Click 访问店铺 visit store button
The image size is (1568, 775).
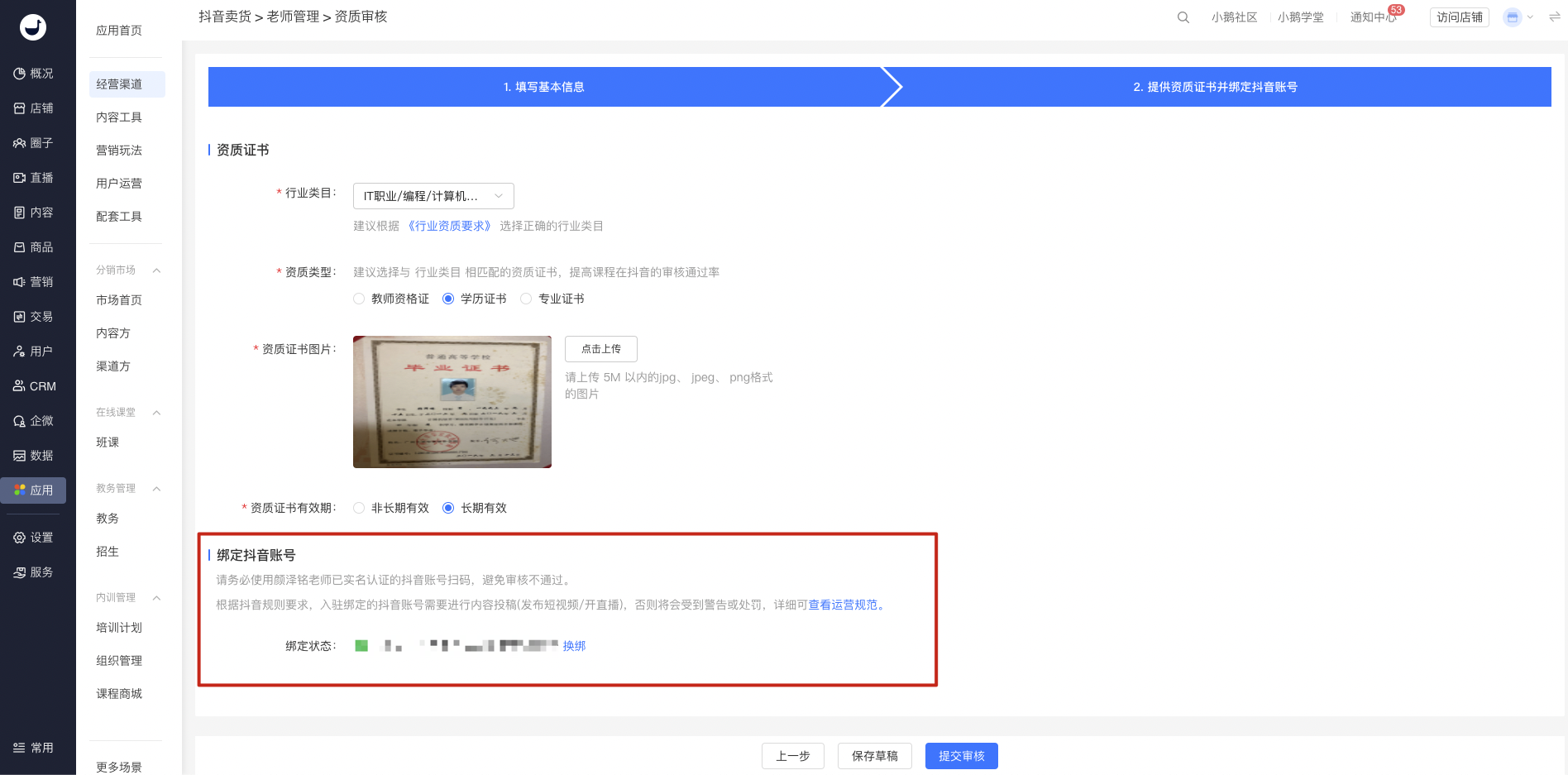(1460, 17)
